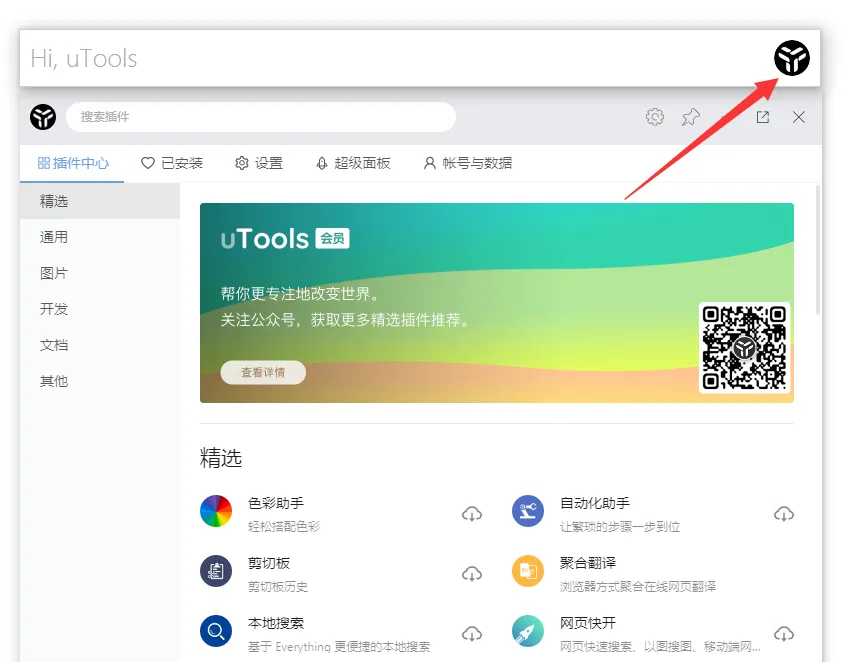This screenshot has width=853, height=662.
Task: Click the 帮你更专注地改变世界 banner text
Action: (300, 294)
